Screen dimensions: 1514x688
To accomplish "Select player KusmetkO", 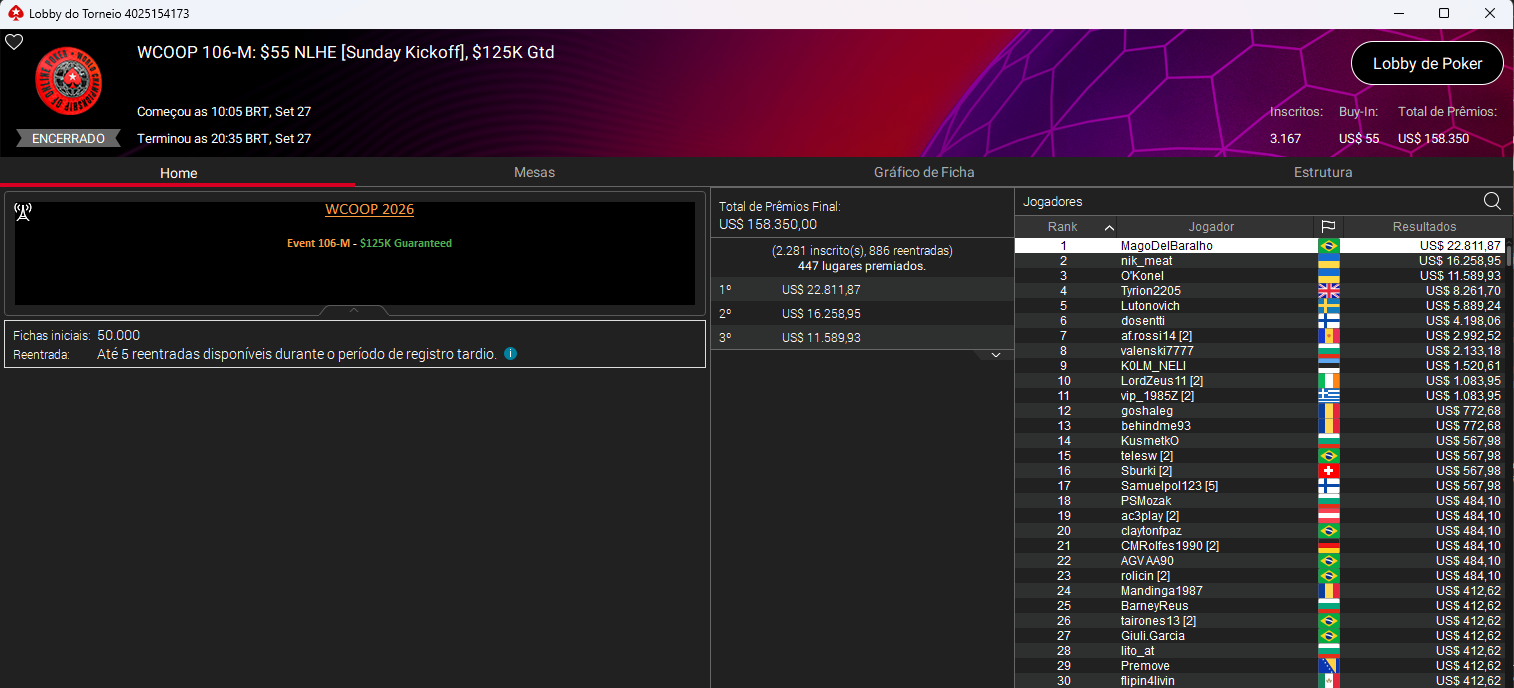I will (x=1260, y=441).
